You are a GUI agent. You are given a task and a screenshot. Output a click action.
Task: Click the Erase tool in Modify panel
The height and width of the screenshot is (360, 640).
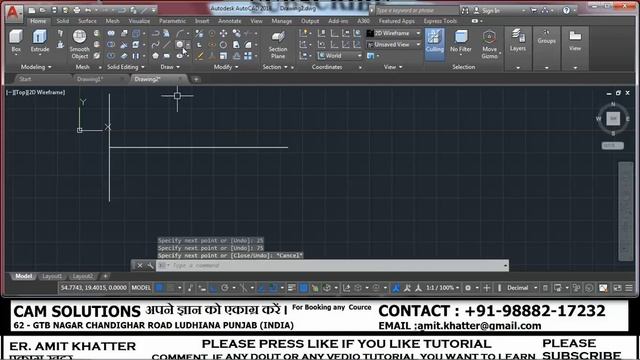click(x=200, y=56)
